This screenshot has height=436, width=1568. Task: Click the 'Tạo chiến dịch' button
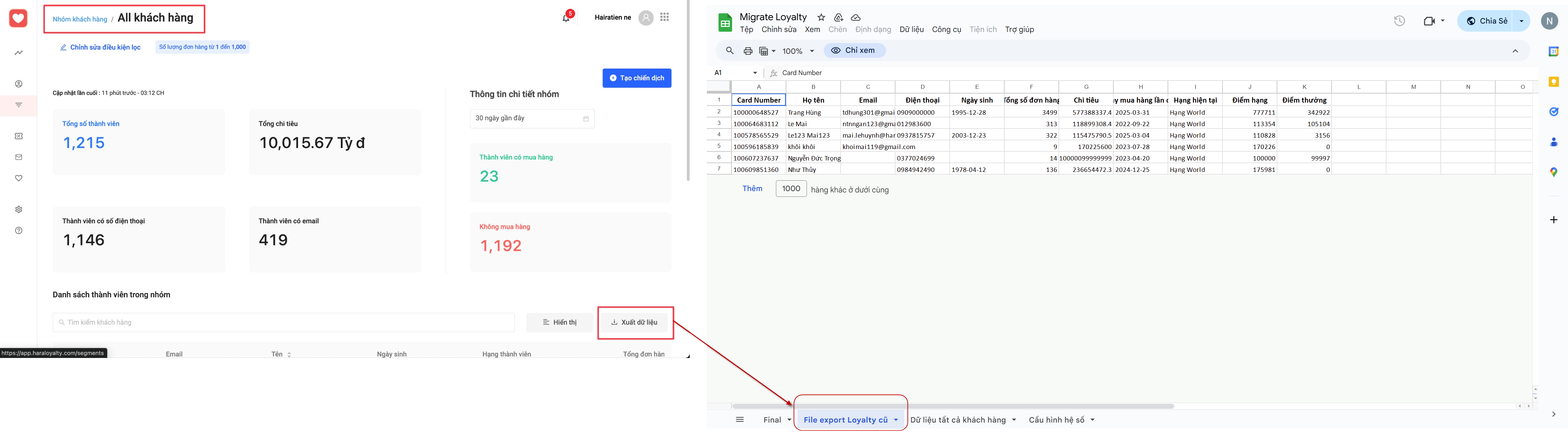[637, 78]
